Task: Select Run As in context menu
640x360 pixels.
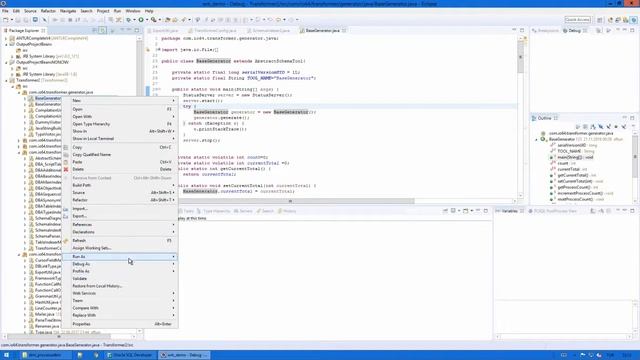Action: 120,257
